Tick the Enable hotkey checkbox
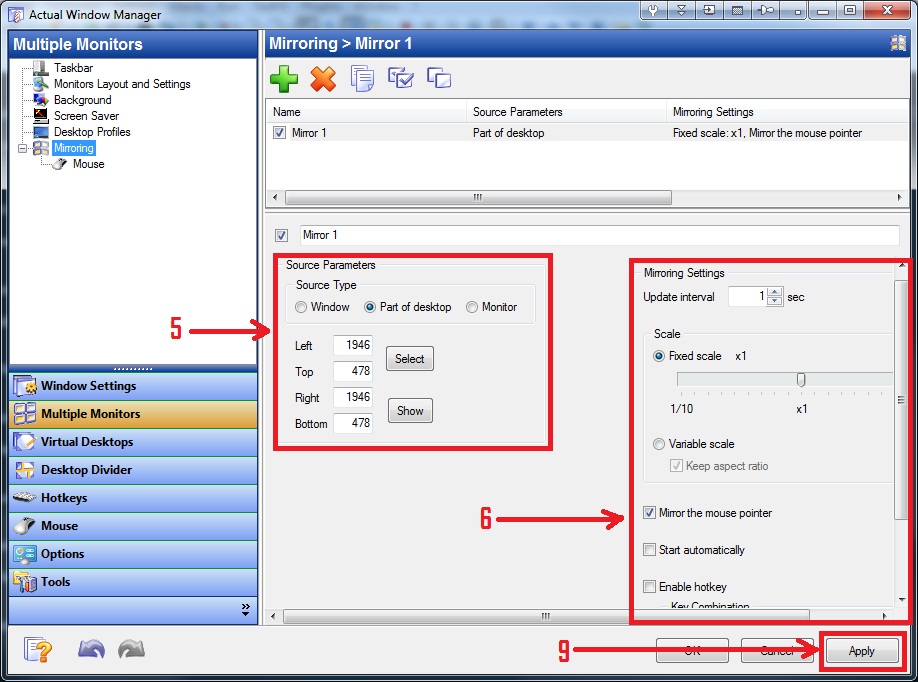 pyautogui.click(x=649, y=587)
